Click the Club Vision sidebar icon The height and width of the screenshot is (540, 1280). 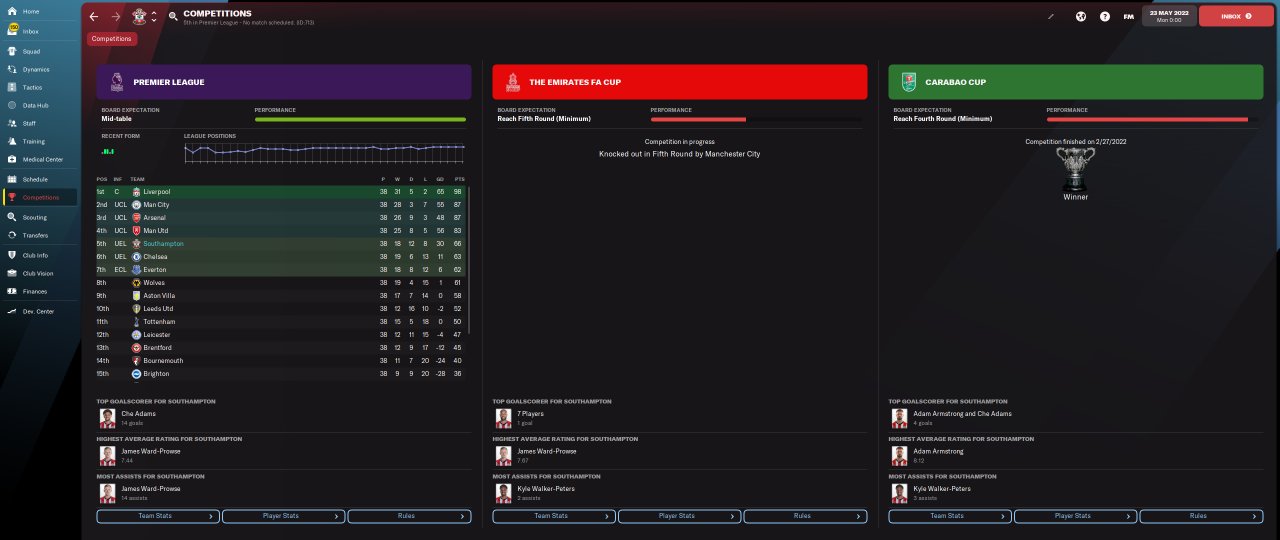coord(12,273)
